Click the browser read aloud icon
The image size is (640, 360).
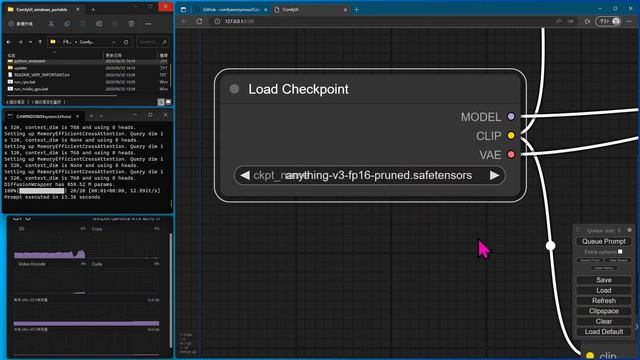[x=558, y=21]
